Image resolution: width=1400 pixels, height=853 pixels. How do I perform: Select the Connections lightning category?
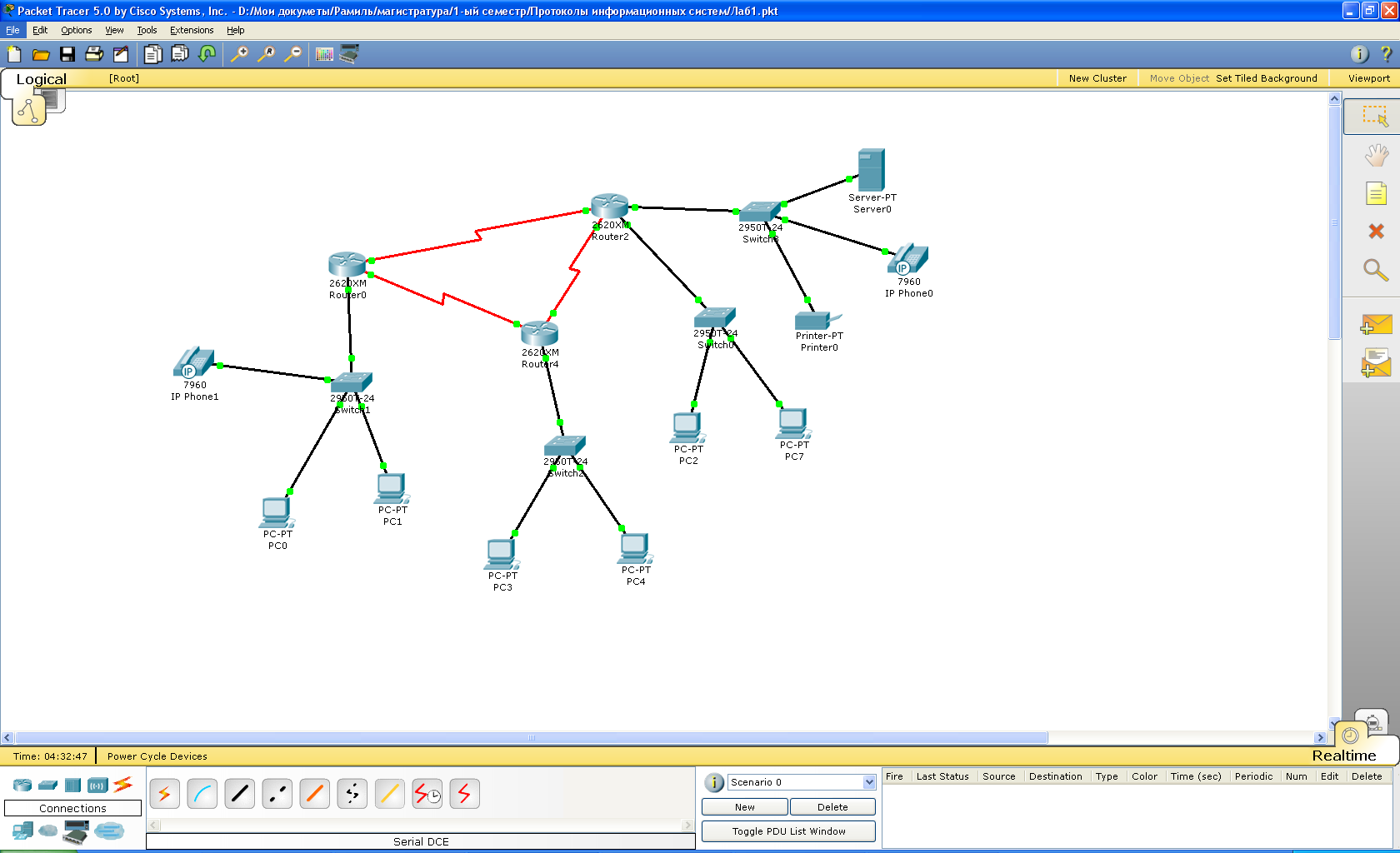click(x=123, y=784)
